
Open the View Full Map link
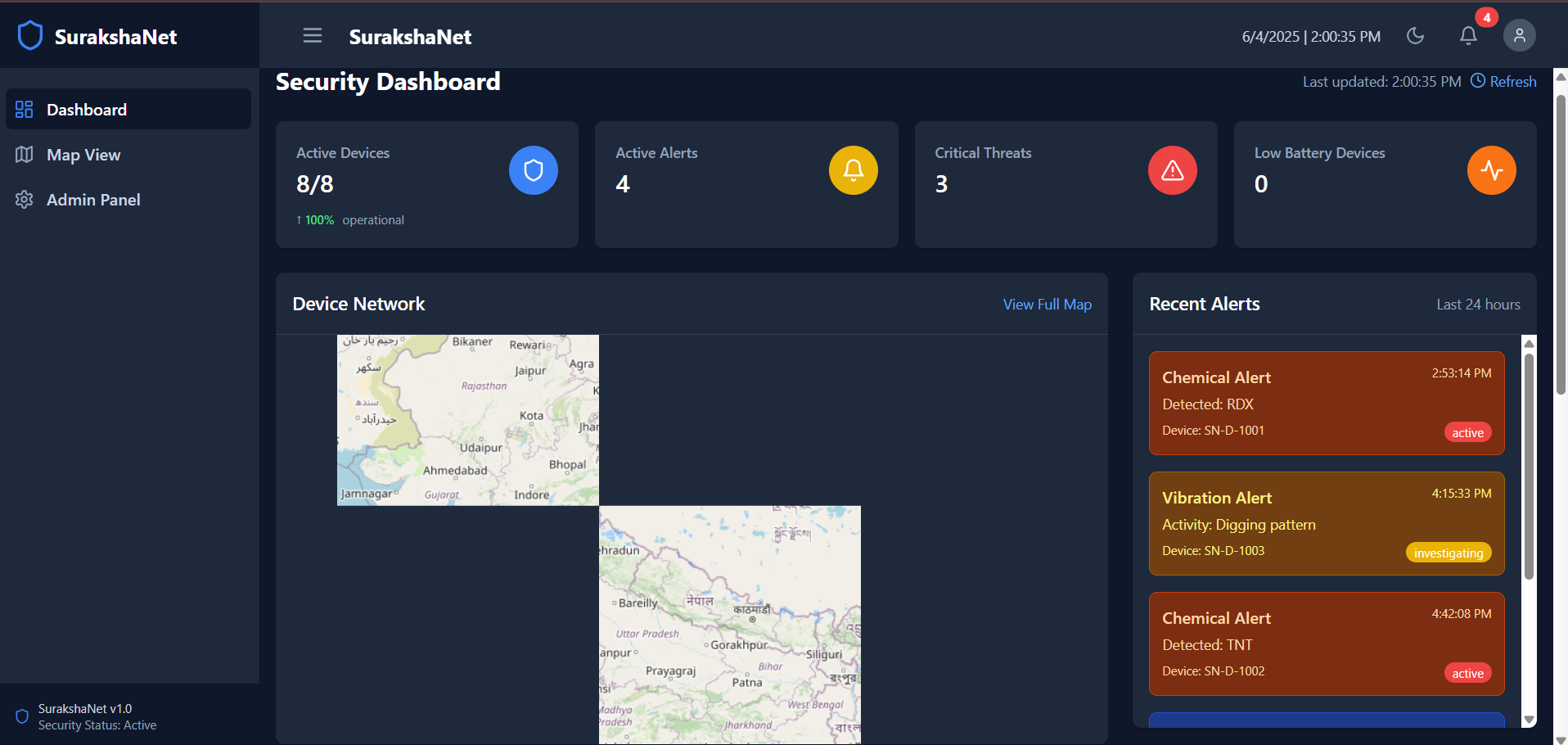click(x=1048, y=305)
